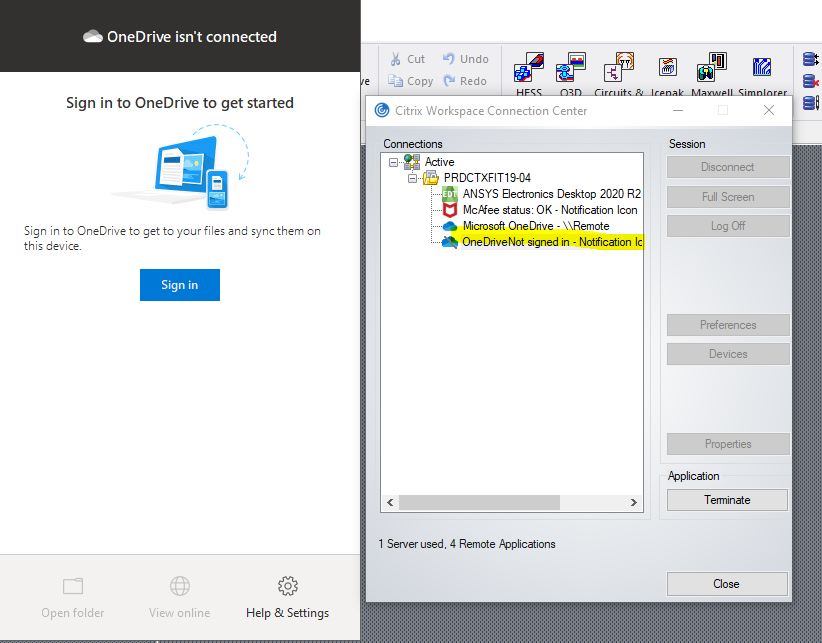Click the Full Screen button
This screenshot has width=822, height=643.
728,197
